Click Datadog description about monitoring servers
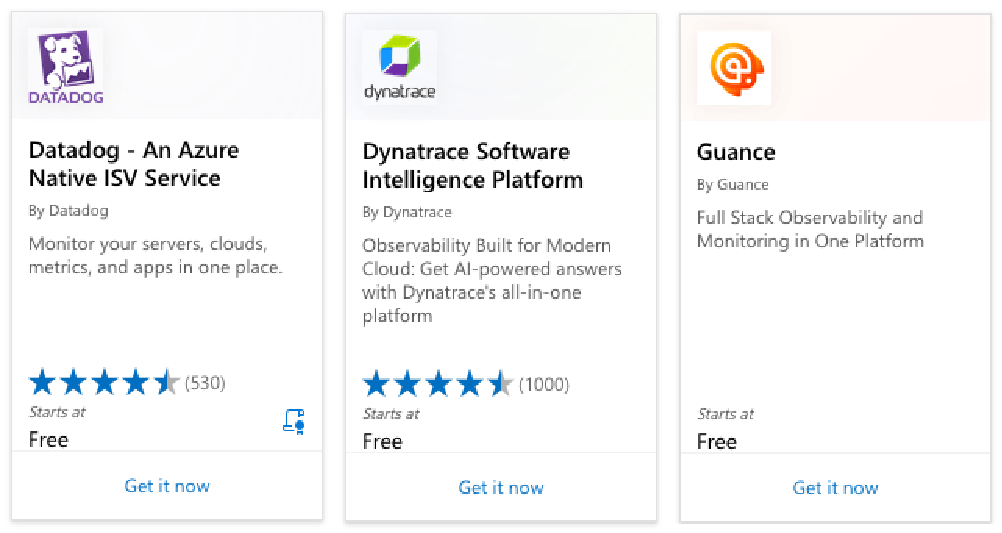The image size is (1002, 533). [155, 256]
